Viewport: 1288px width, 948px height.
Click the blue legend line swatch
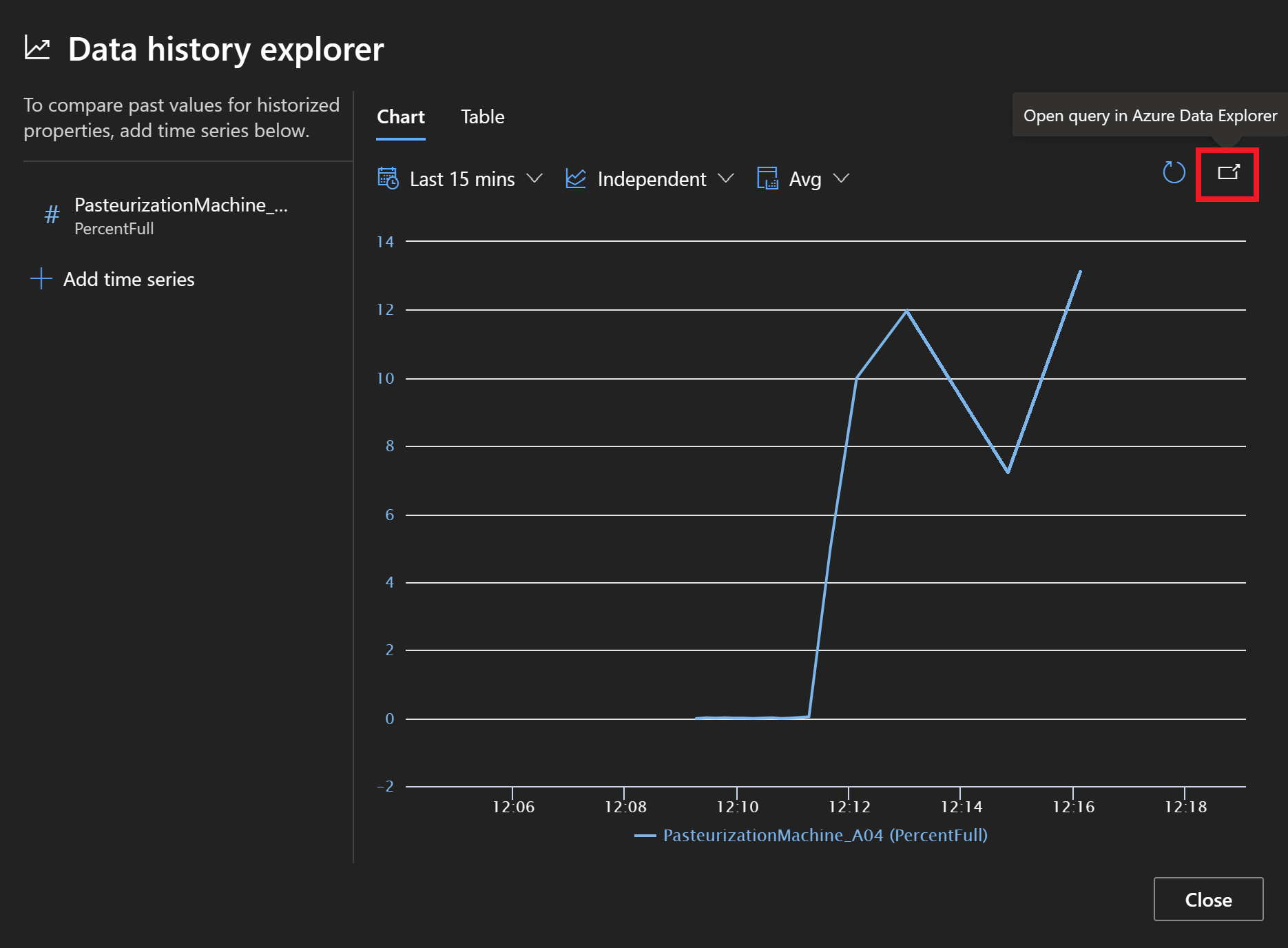tap(645, 836)
